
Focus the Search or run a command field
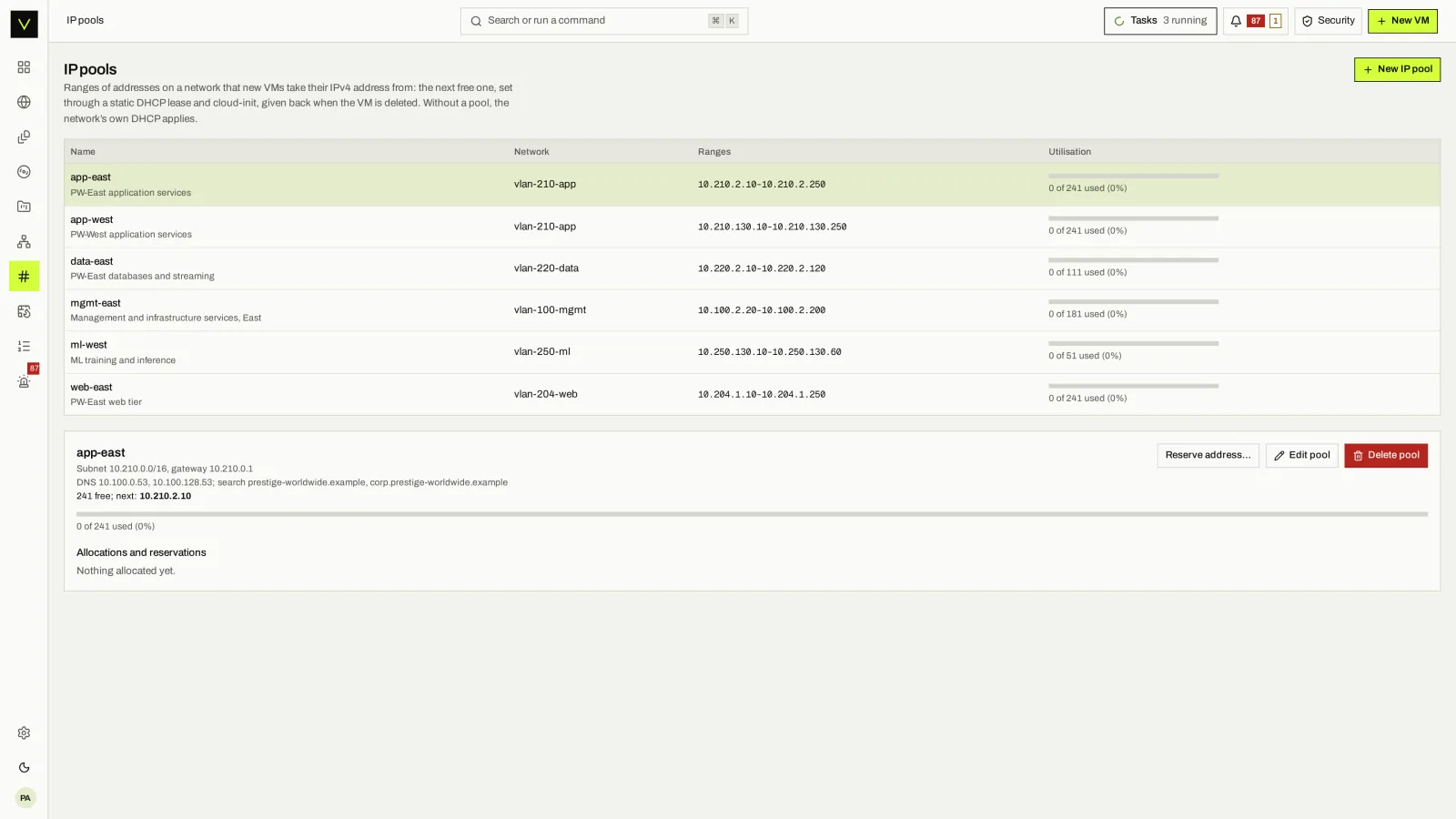pos(604,21)
